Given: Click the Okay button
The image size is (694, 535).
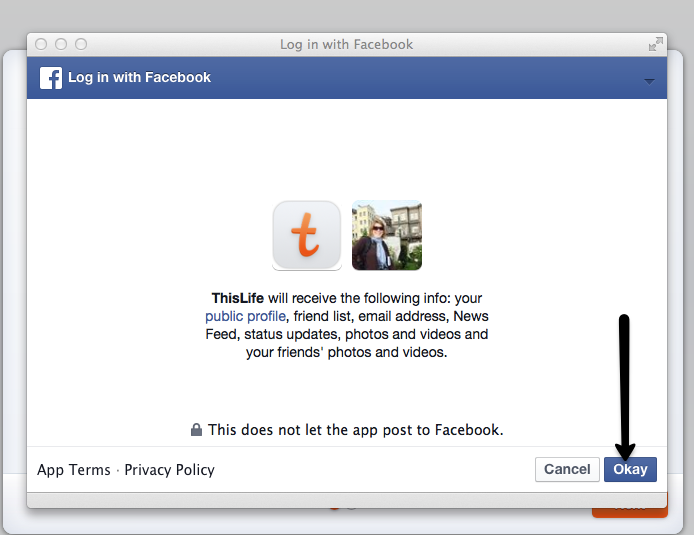Looking at the screenshot, I should [630, 469].
